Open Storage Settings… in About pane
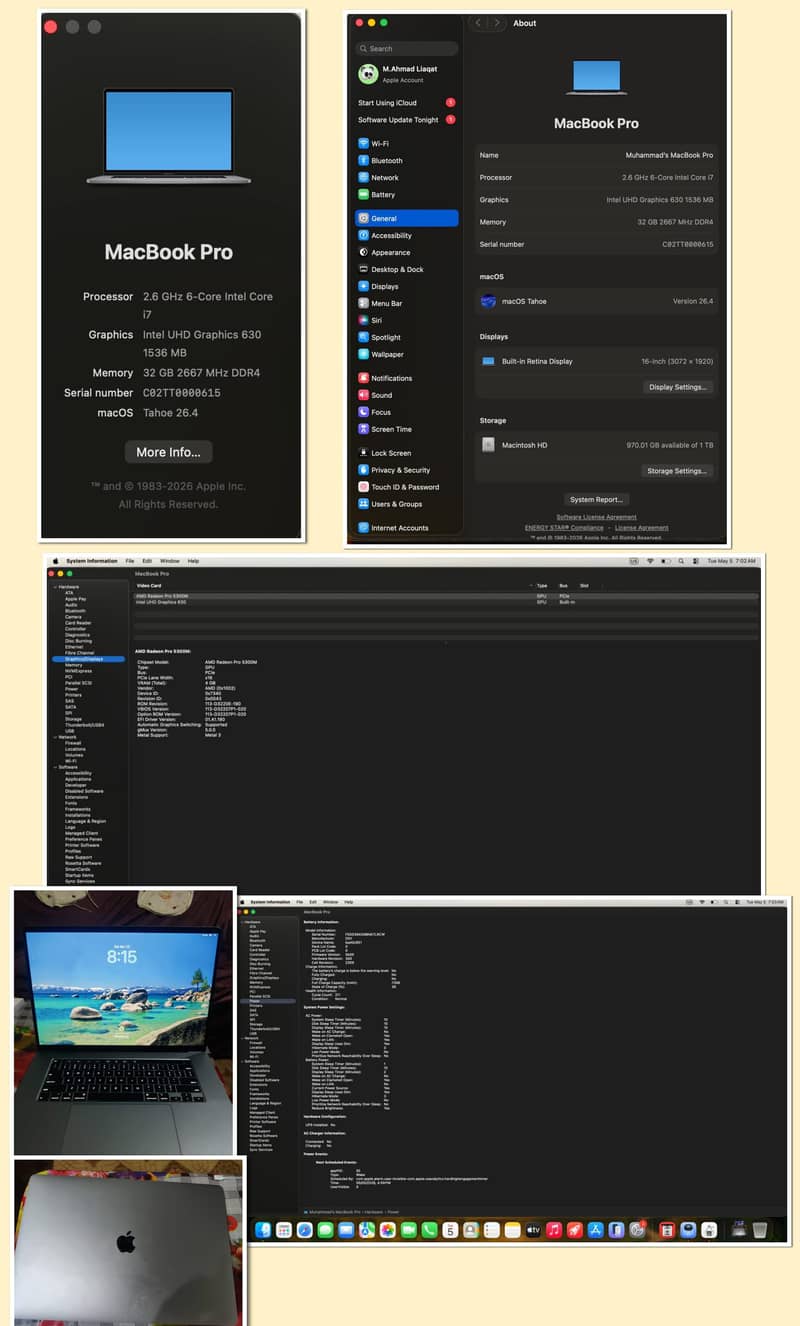This screenshot has width=800, height=1326. [677, 471]
